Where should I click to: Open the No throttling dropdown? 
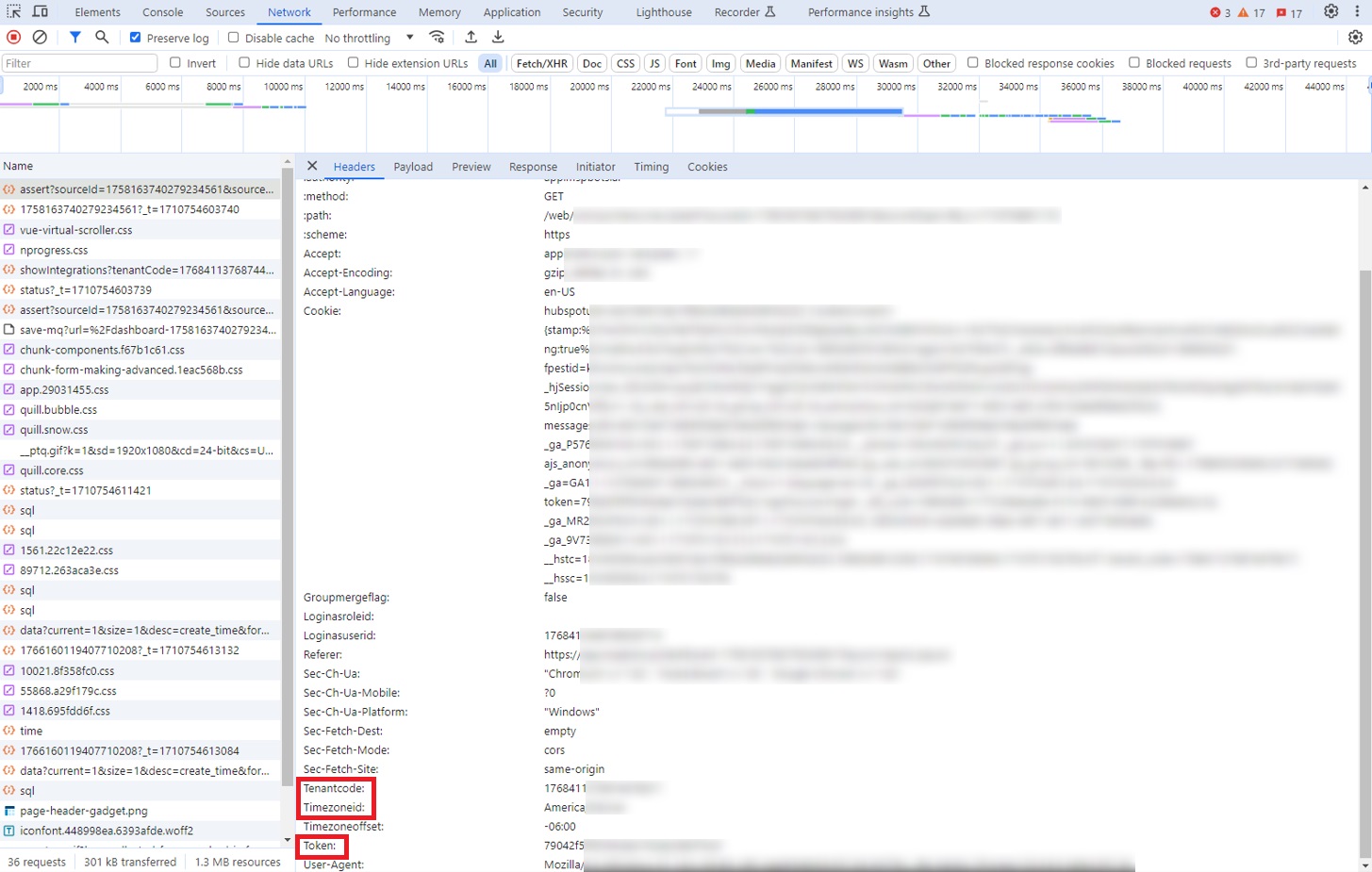[369, 38]
